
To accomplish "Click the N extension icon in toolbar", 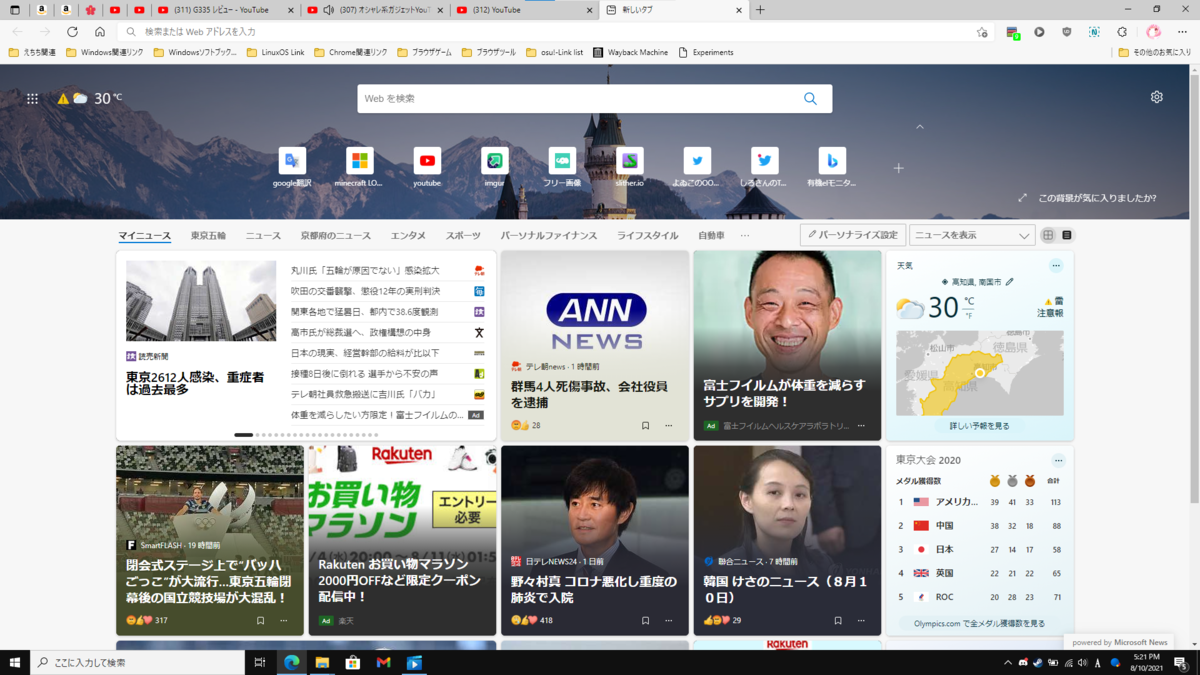I will pos(1094,32).
